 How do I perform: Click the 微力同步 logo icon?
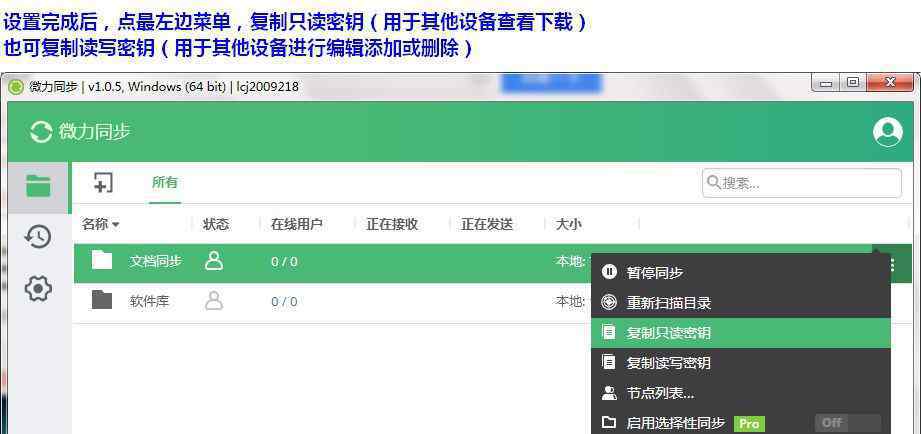[x=41, y=132]
